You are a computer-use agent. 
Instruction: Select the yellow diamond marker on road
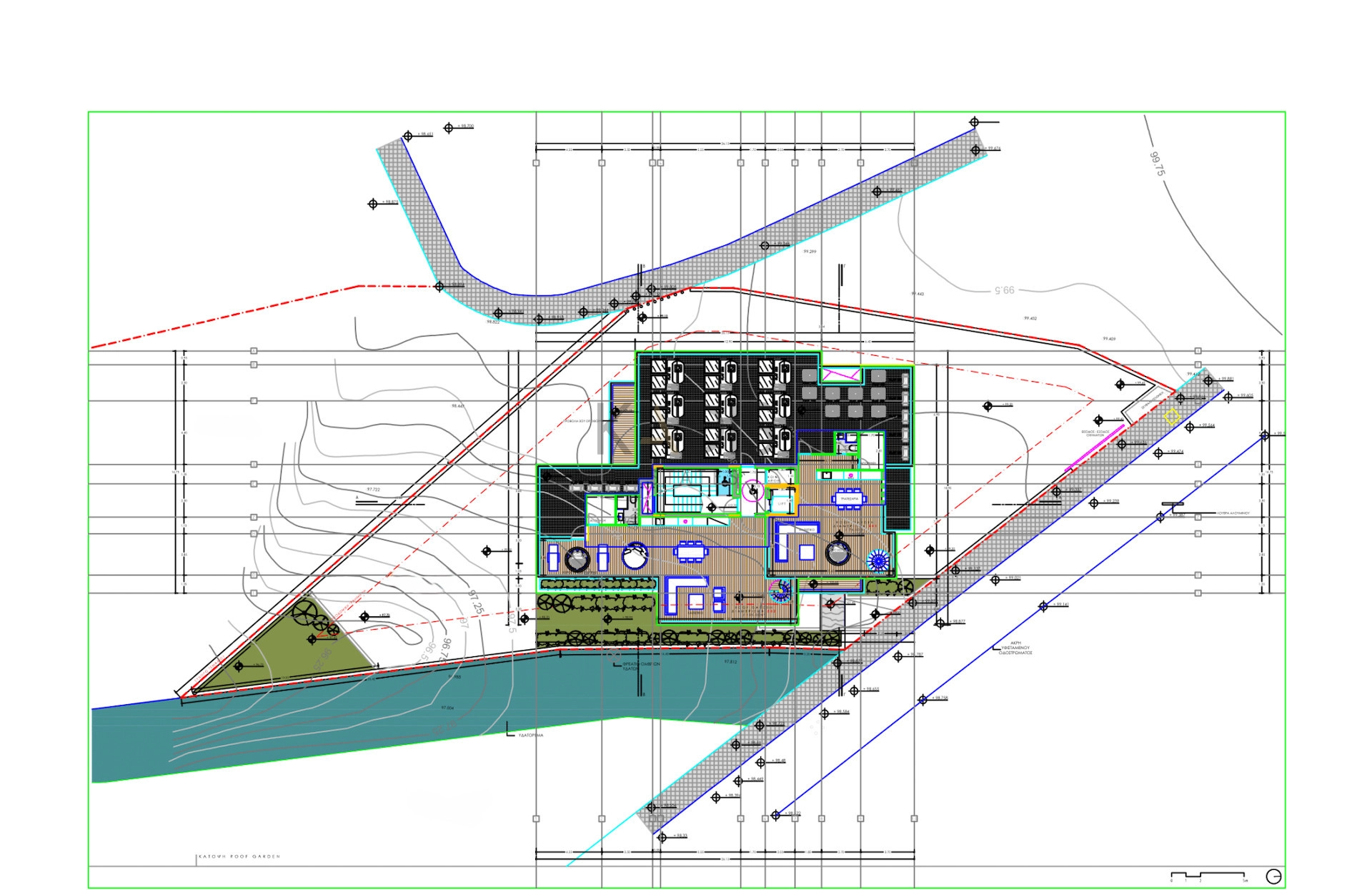pos(1172,417)
